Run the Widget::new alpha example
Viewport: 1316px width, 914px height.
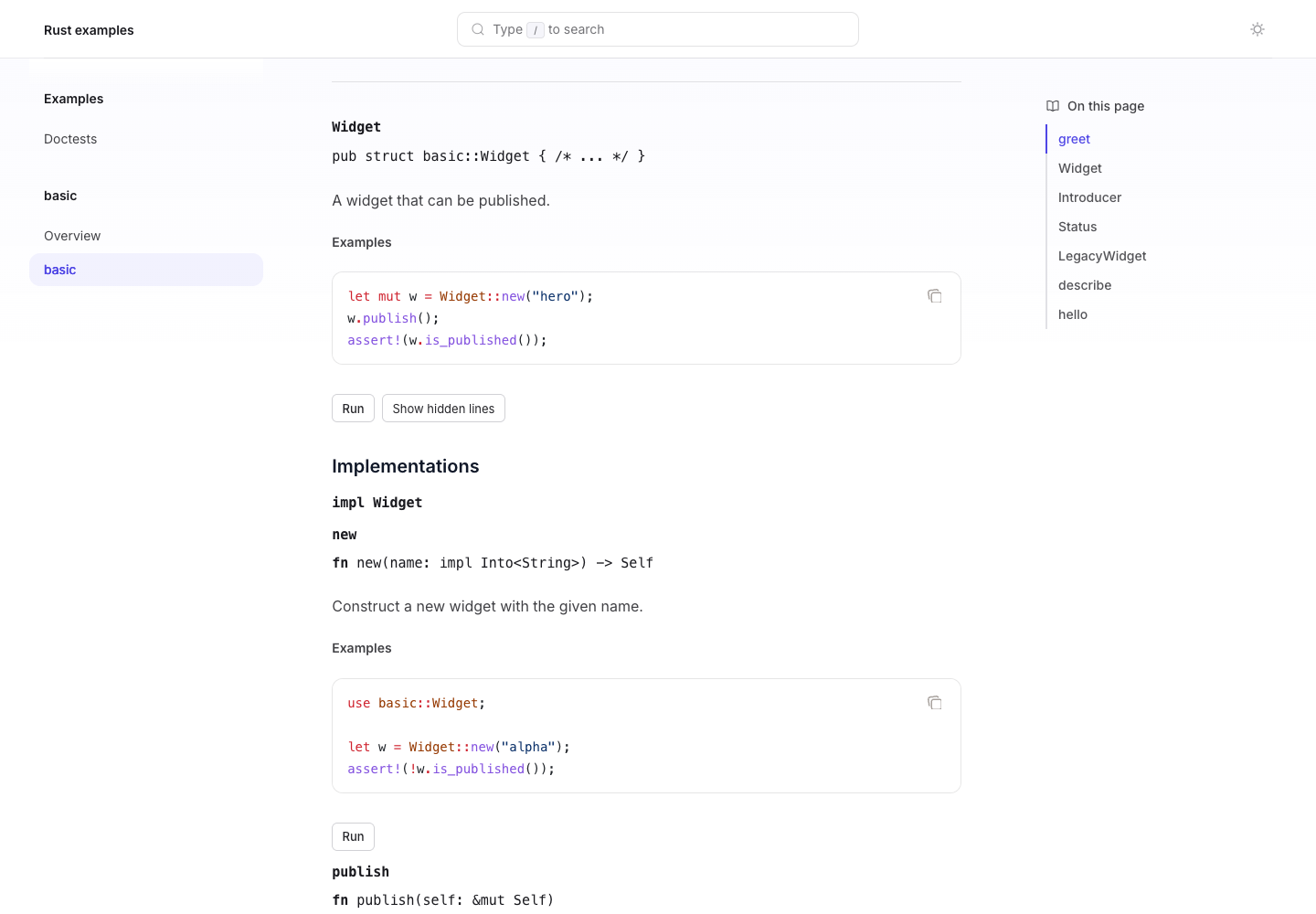353,836
